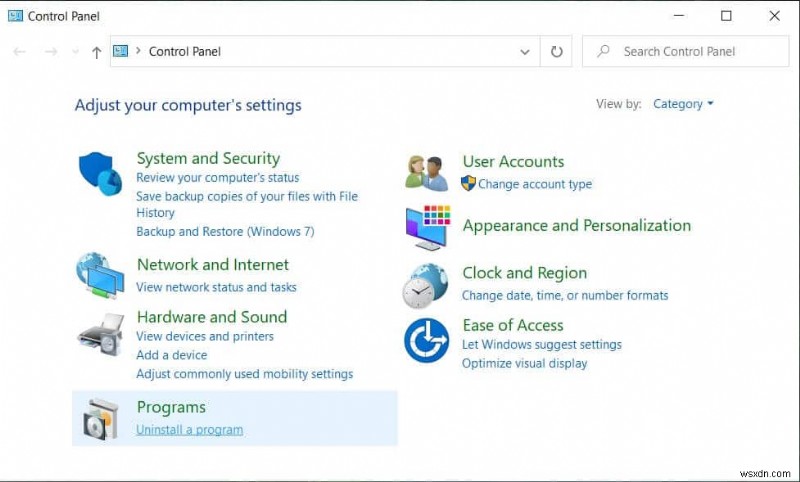The height and width of the screenshot is (482, 800).
Task: Expand the address bar history dropdown
Action: click(x=525, y=51)
